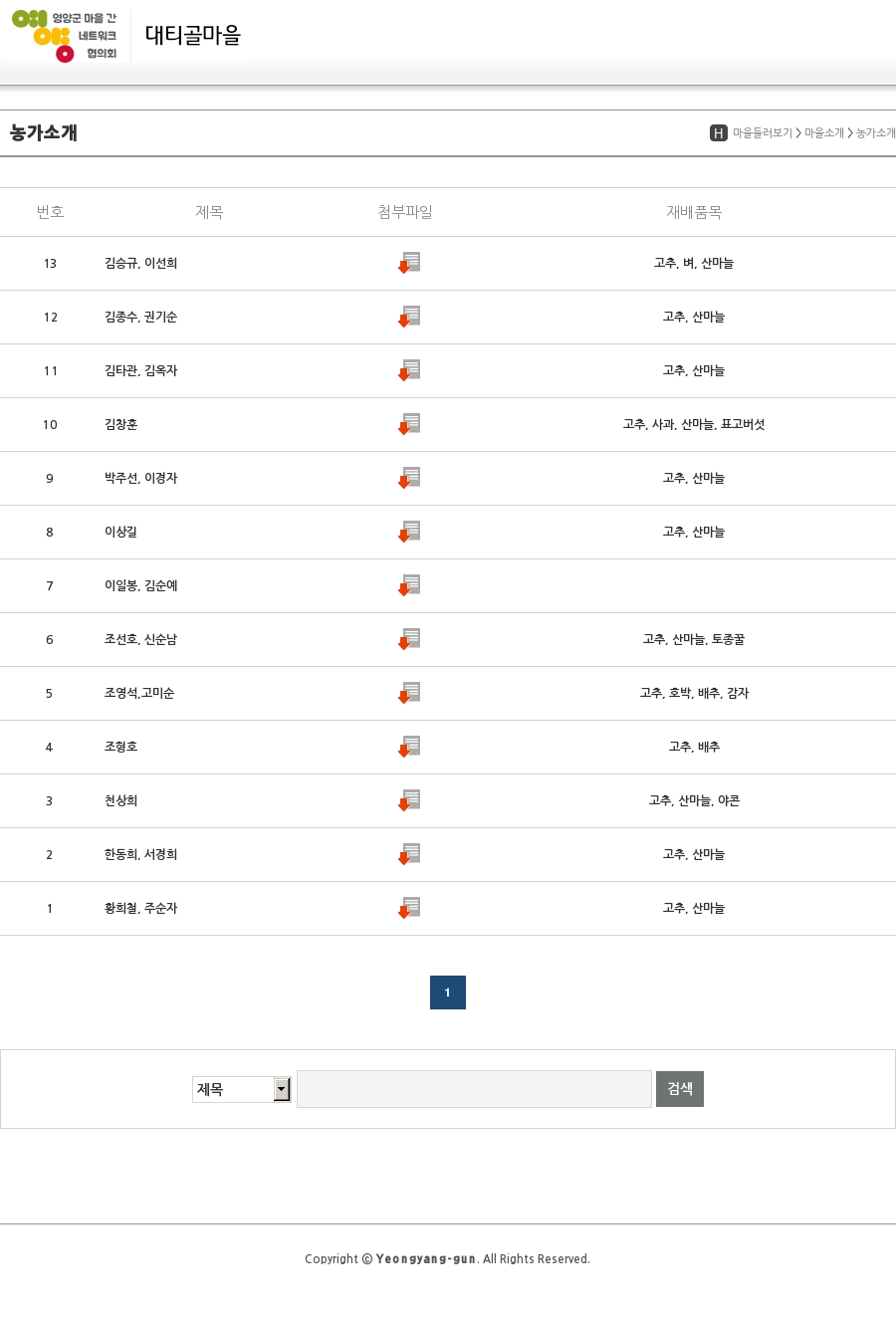Viewport: 896px width, 1324px height.
Task: Open the 제목 search type dropdown
Action: (242, 1089)
